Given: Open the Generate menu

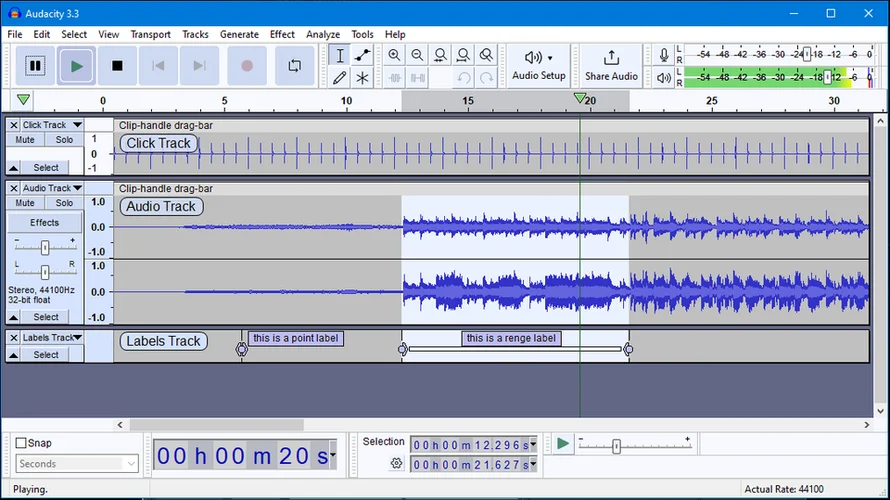Looking at the screenshot, I should point(239,34).
